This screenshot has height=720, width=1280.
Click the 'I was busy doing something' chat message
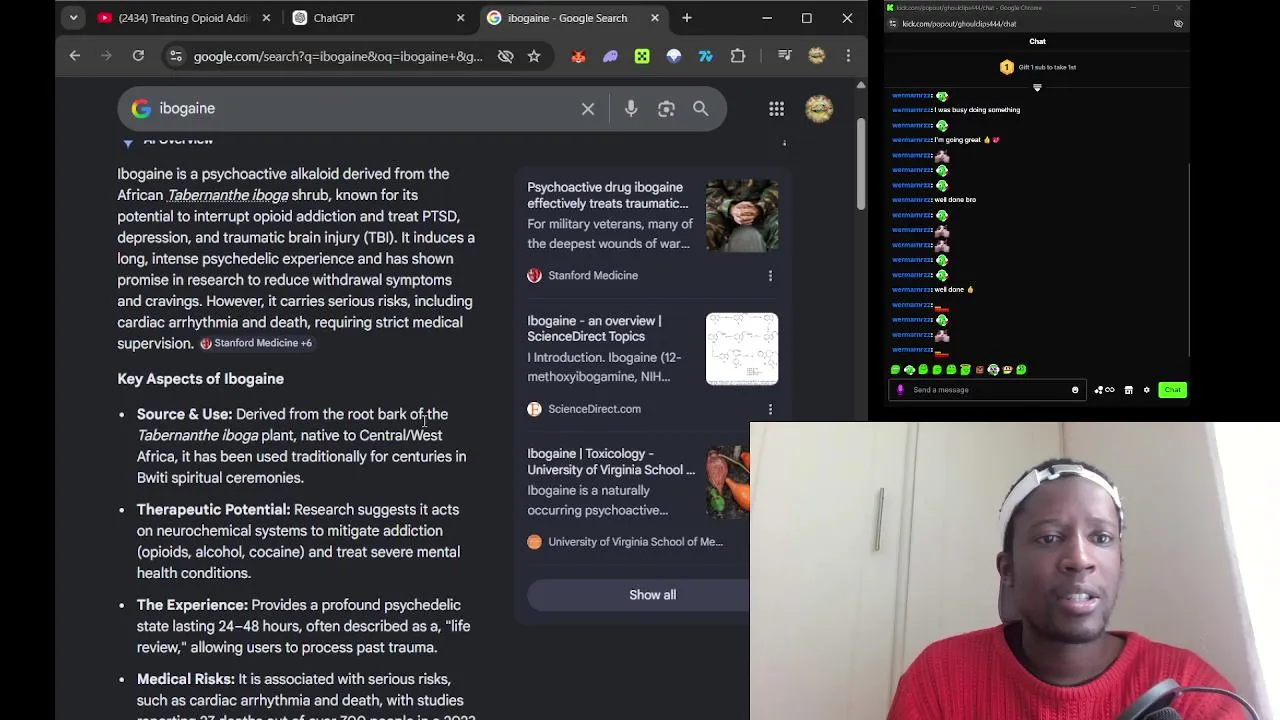977,110
